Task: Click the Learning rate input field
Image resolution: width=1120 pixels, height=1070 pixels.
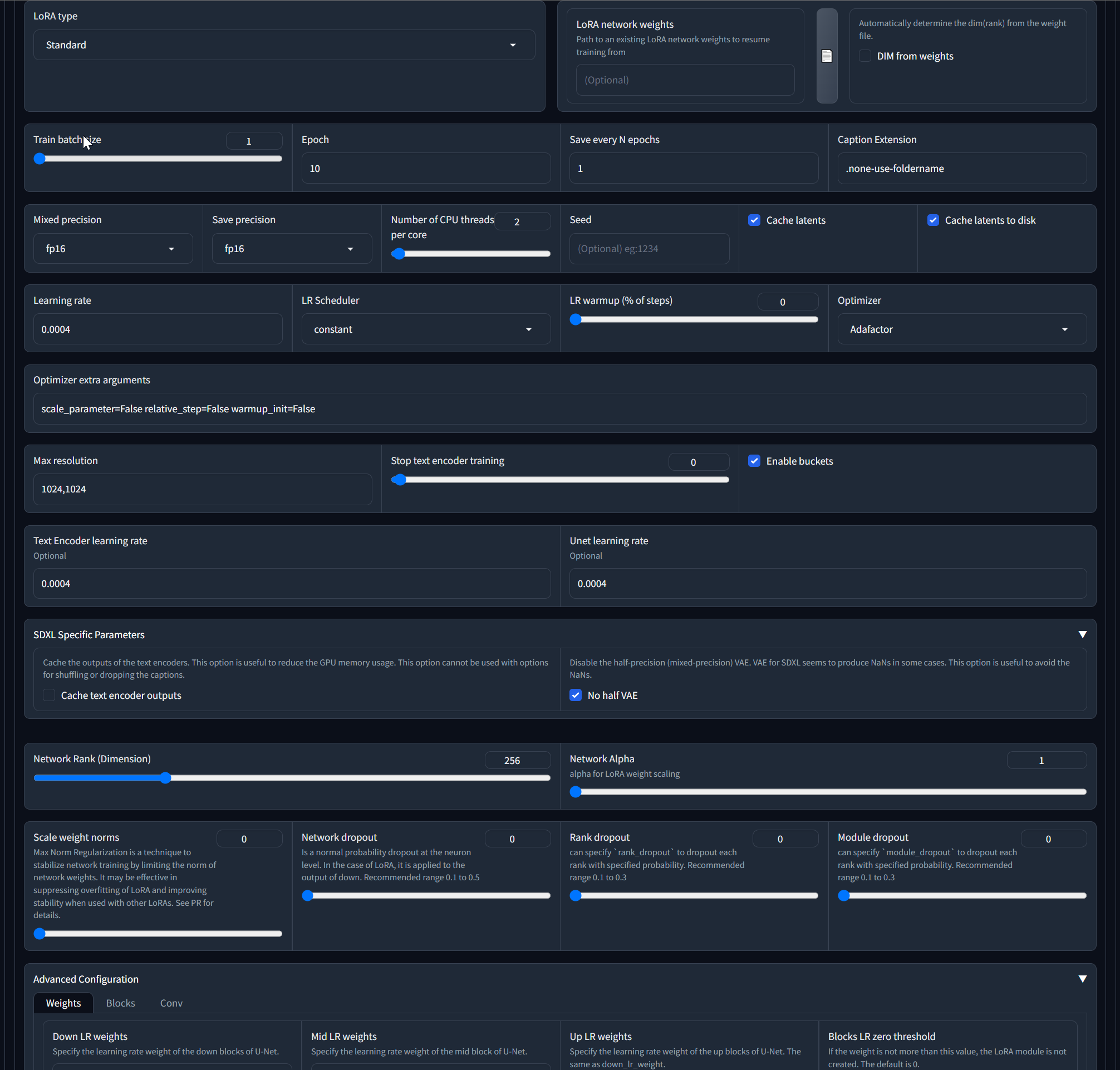Action: [158, 329]
